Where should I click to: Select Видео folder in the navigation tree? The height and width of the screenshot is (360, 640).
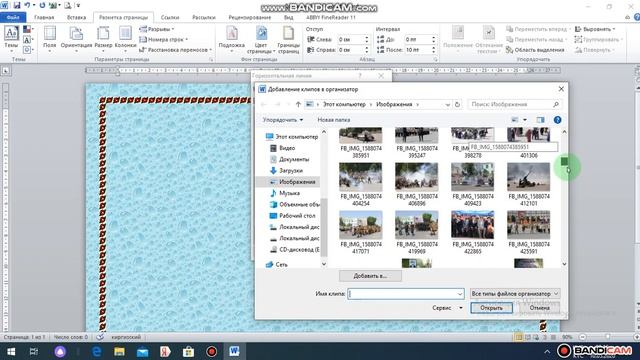tap(282, 148)
